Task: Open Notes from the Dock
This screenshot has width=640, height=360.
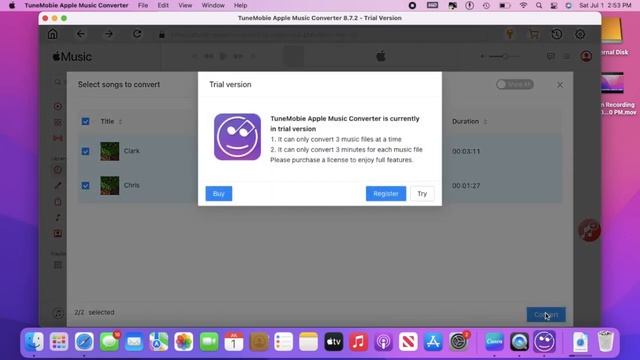Action: click(309, 341)
